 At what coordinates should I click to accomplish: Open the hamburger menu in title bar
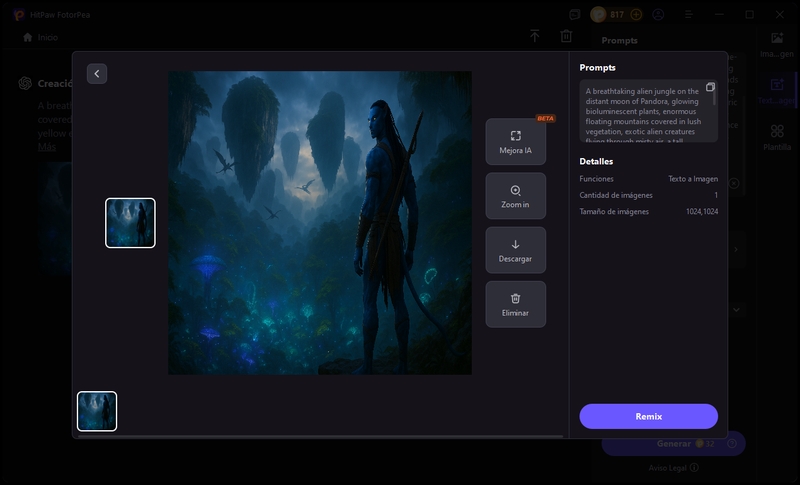coord(688,15)
